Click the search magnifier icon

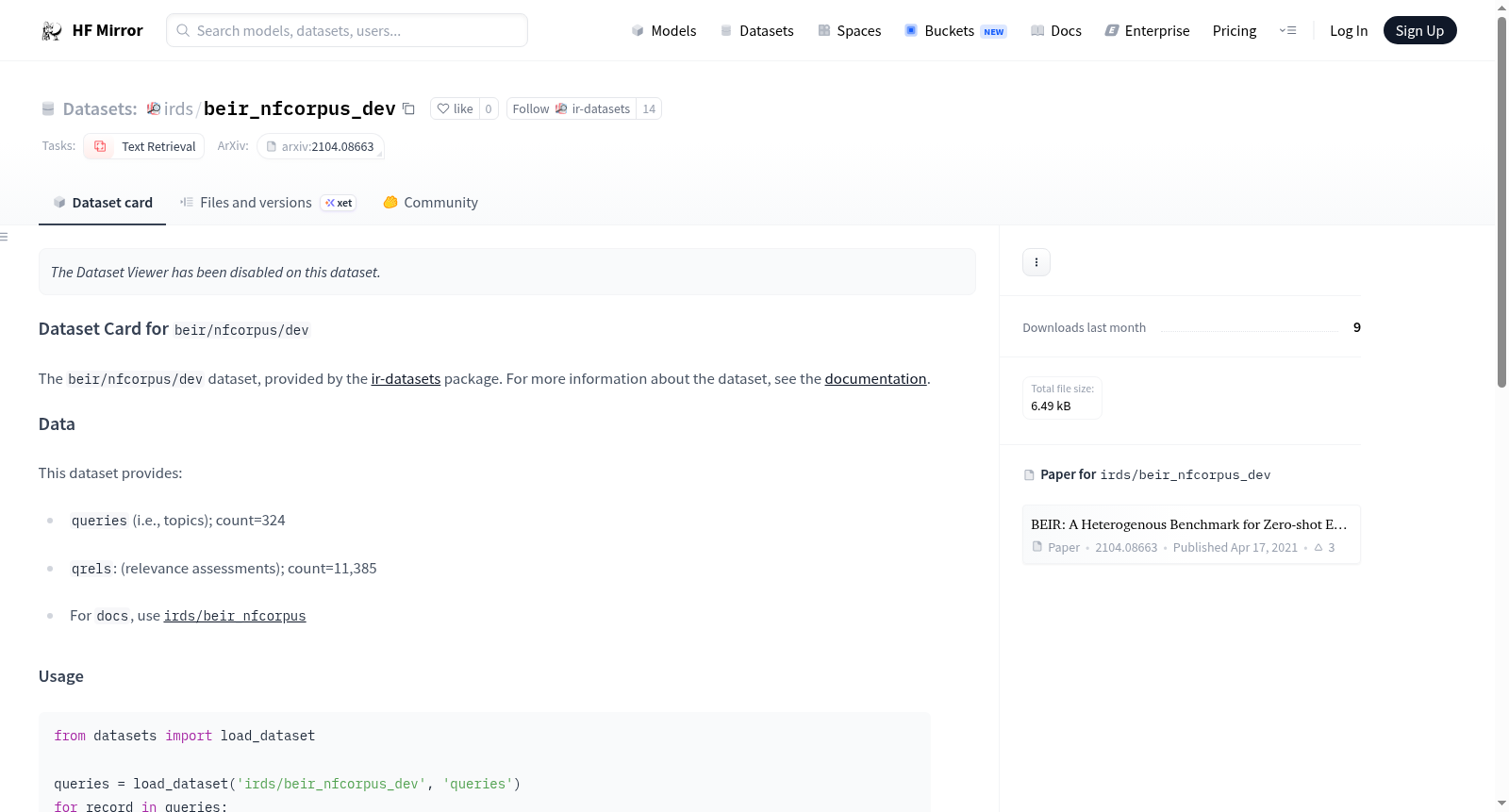click(183, 30)
